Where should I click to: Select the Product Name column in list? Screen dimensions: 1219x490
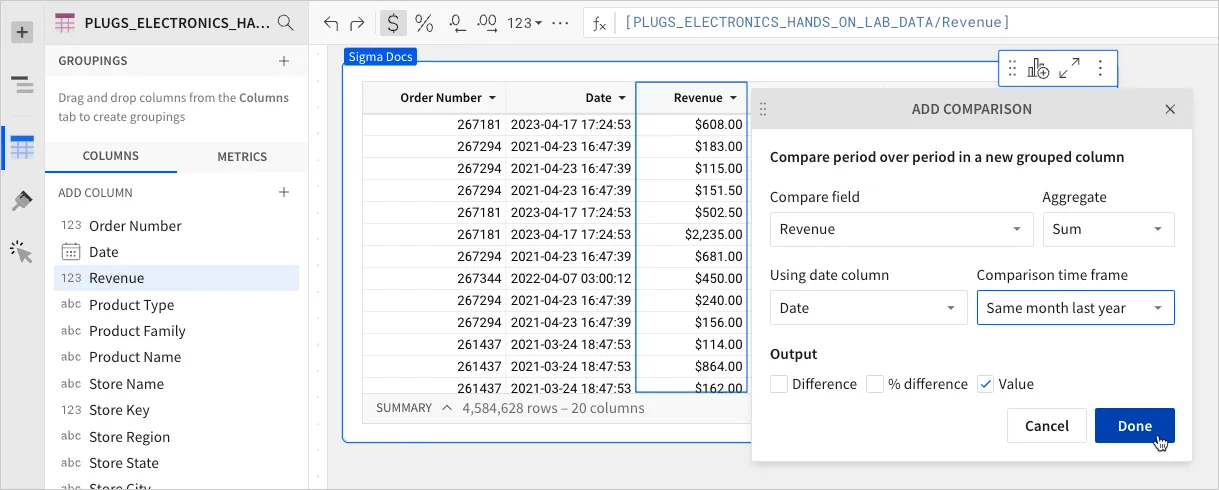176,357
